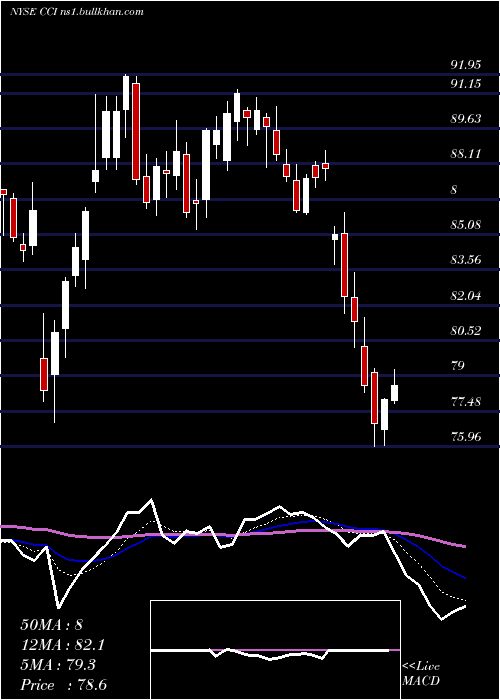Click the 85.08 price level label
The width and height of the screenshot is (500, 700).
[x=466, y=224]
